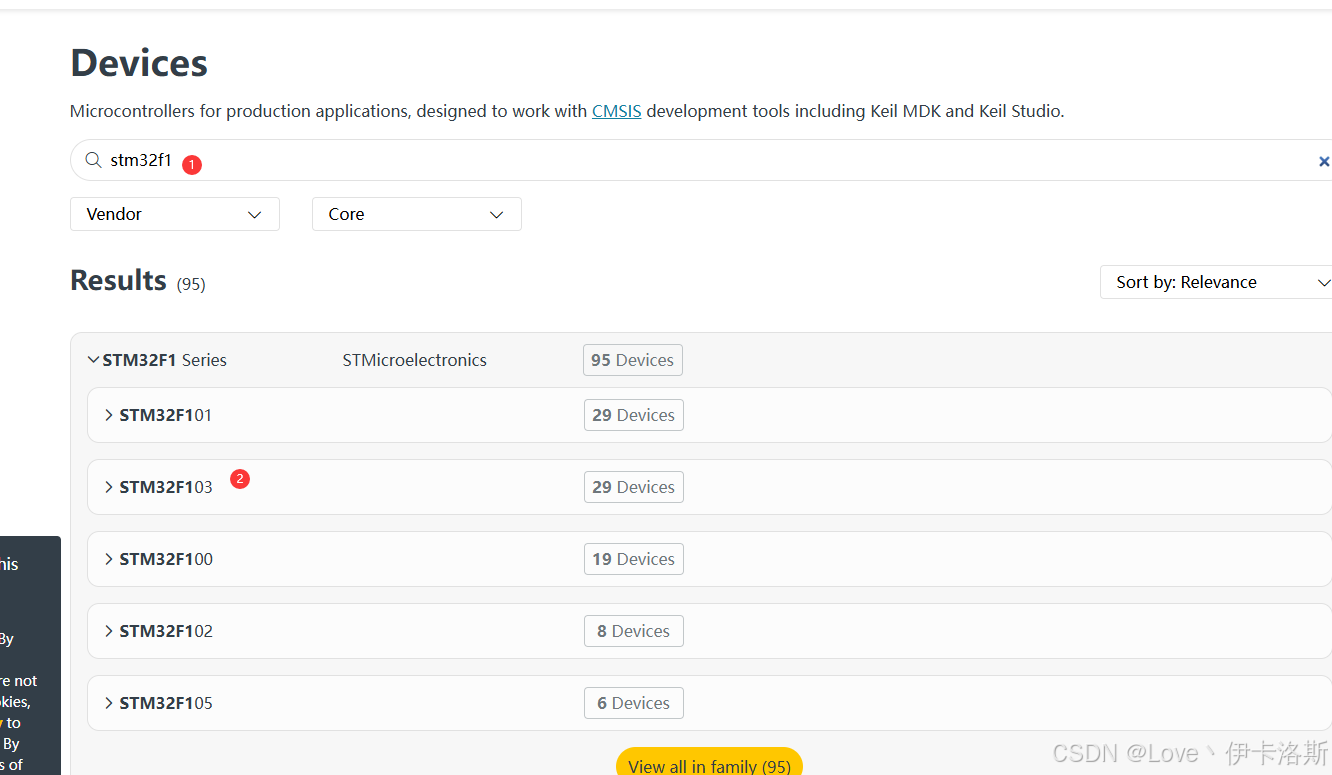Expand the STM32F100 chevron

(109, 559)
